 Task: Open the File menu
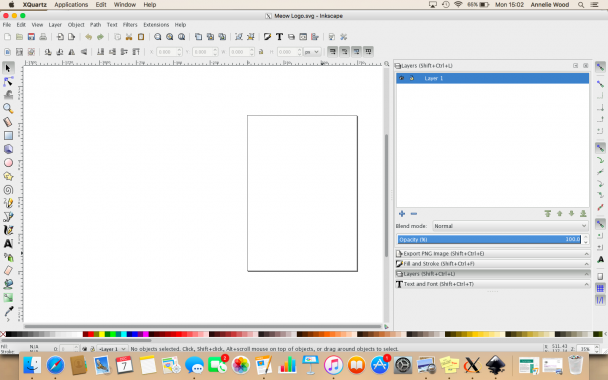(7, 25)
